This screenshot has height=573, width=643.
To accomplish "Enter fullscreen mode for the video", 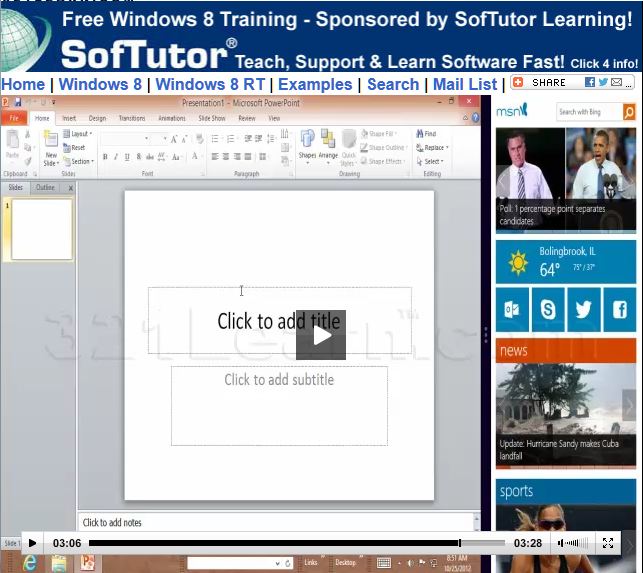I will [608, 543].
